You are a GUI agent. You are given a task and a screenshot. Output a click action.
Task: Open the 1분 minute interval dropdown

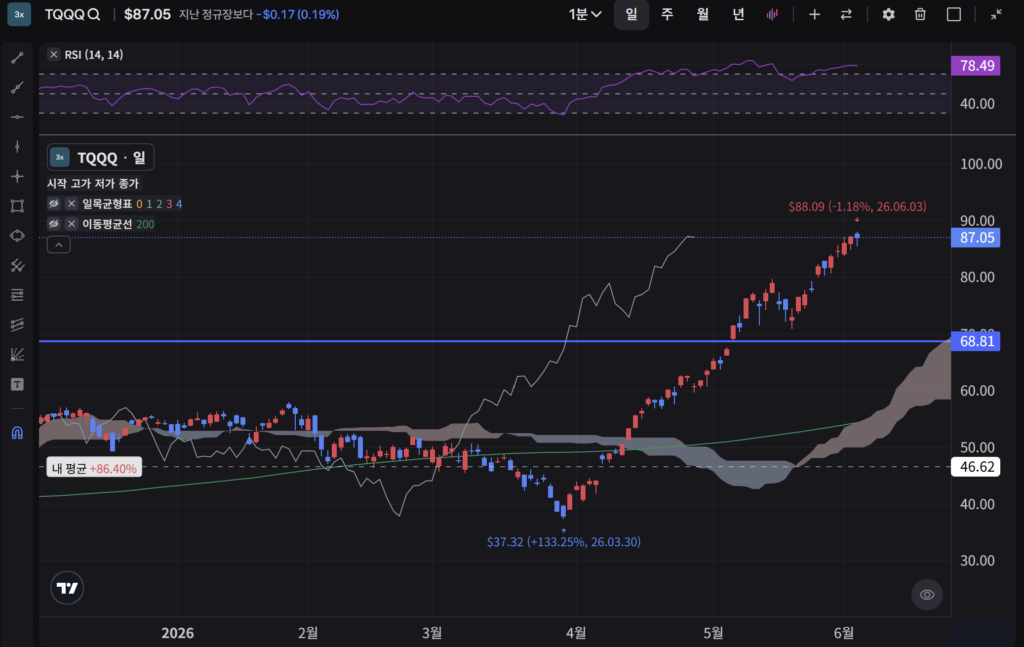pyautogui.click(x=584, y=14)
